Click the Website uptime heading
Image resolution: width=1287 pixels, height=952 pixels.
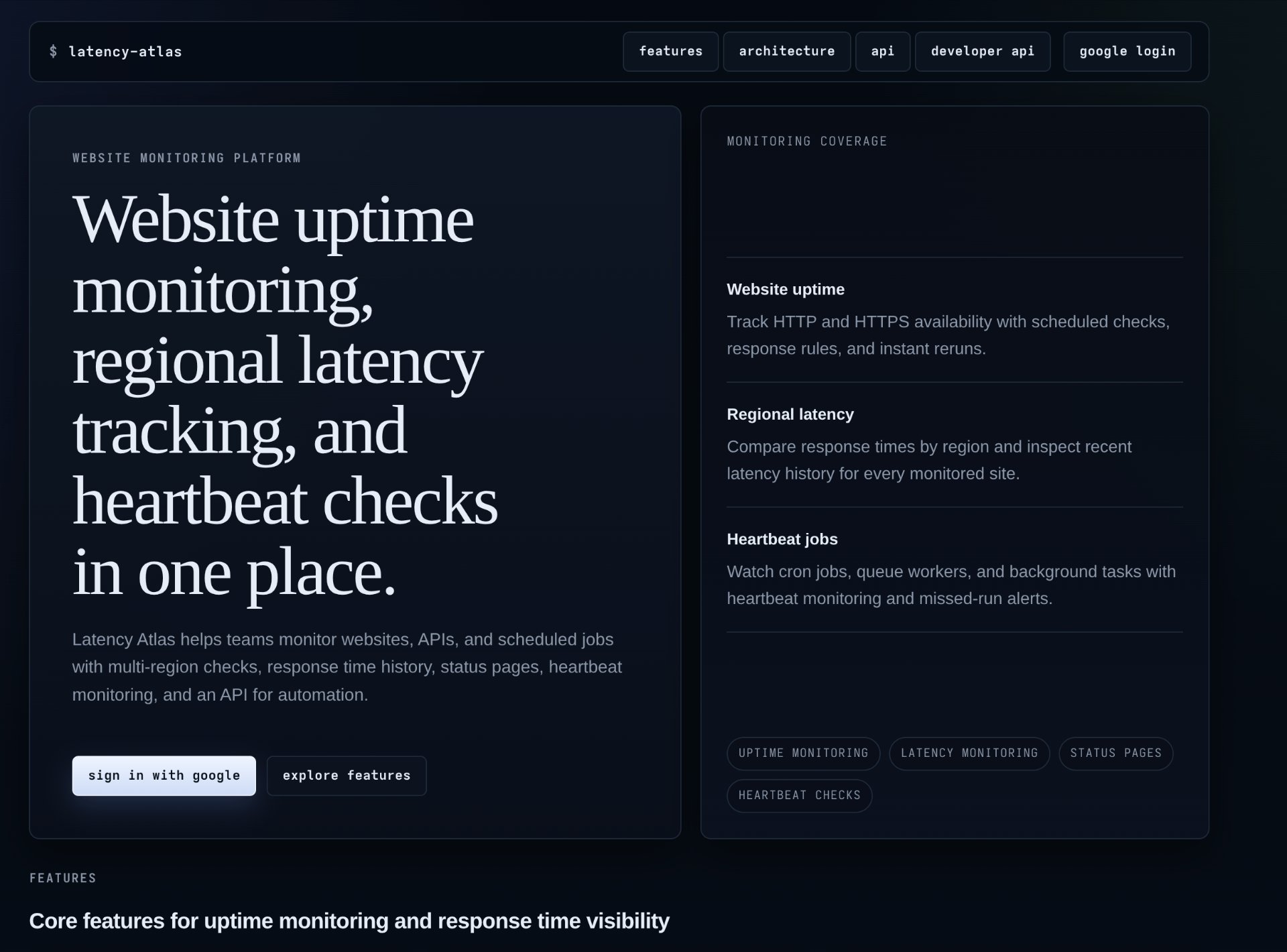[785, 290]
